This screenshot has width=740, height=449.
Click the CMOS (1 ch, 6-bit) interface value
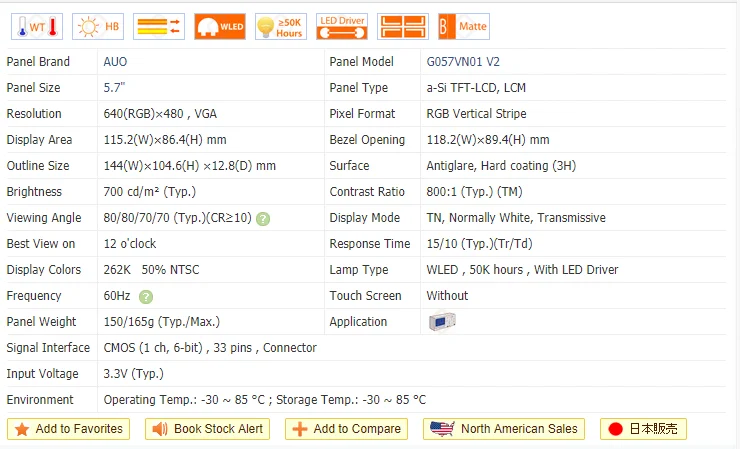tap(210, 347)
